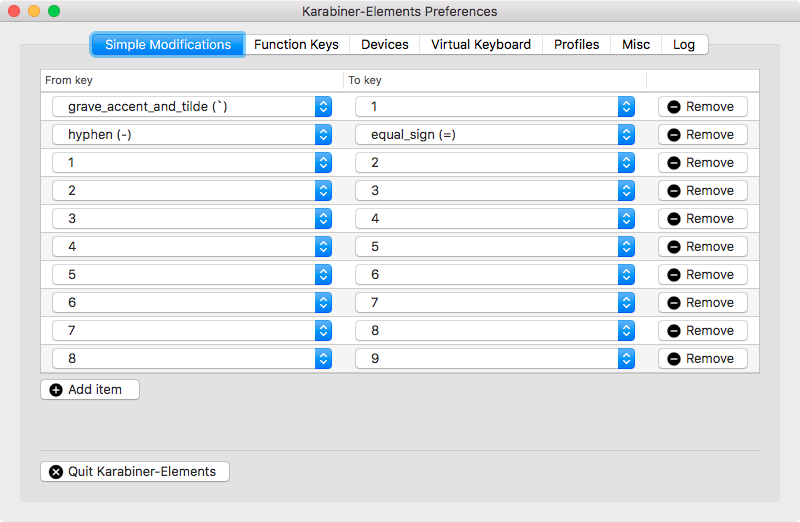Click the X icon on Quit Karabiner-Elements
Screen dimensions: 800x522
click(56, 472)
